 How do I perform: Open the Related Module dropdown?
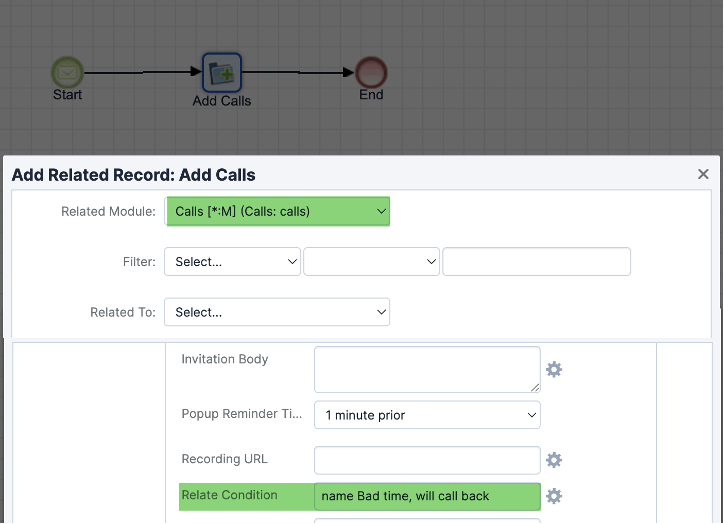click(x=277, y=211)
